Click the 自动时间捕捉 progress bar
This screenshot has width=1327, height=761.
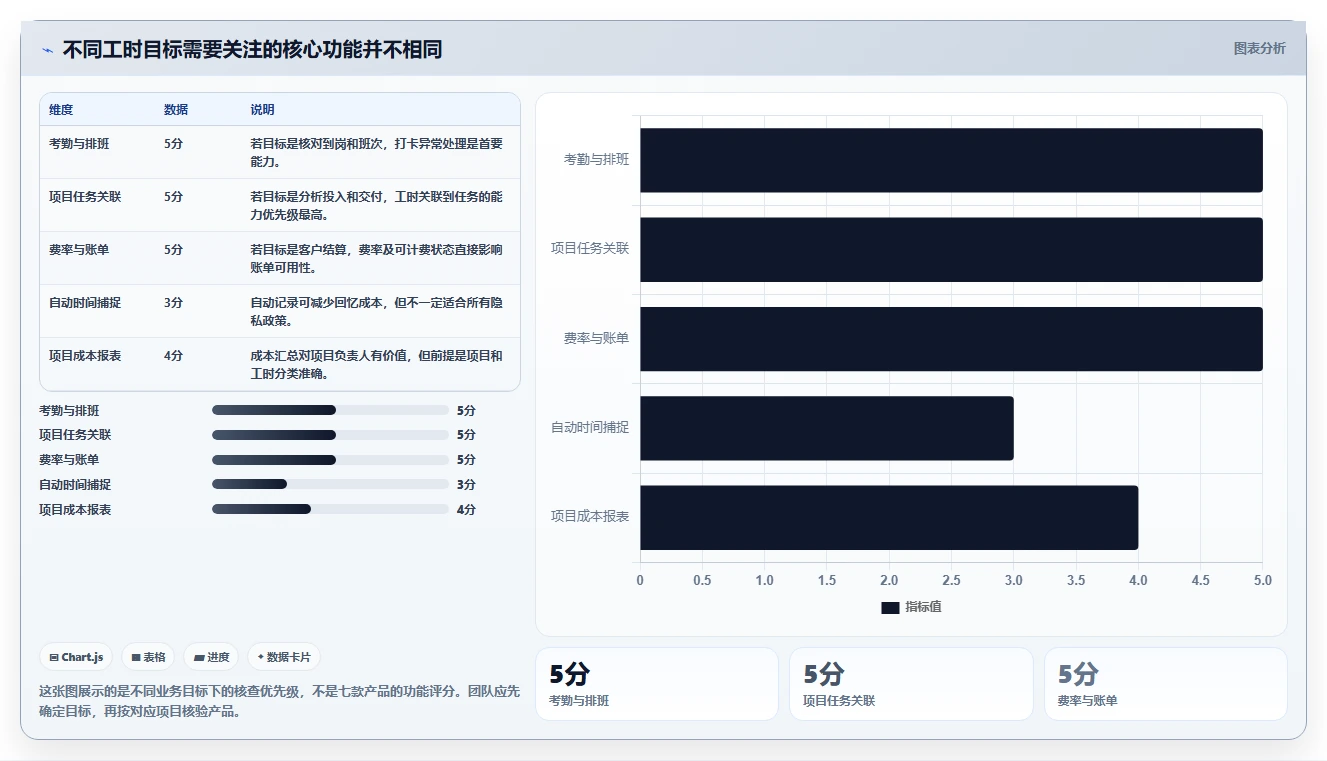tap(330, 484)
